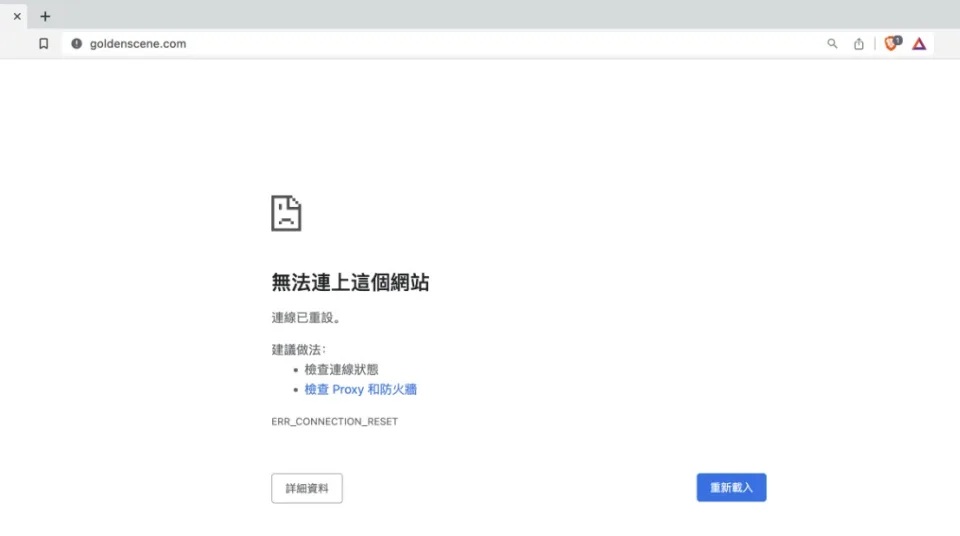Click the 連線已重設 message text
This screenshot has height=536, width=960.
pos(306,317)
